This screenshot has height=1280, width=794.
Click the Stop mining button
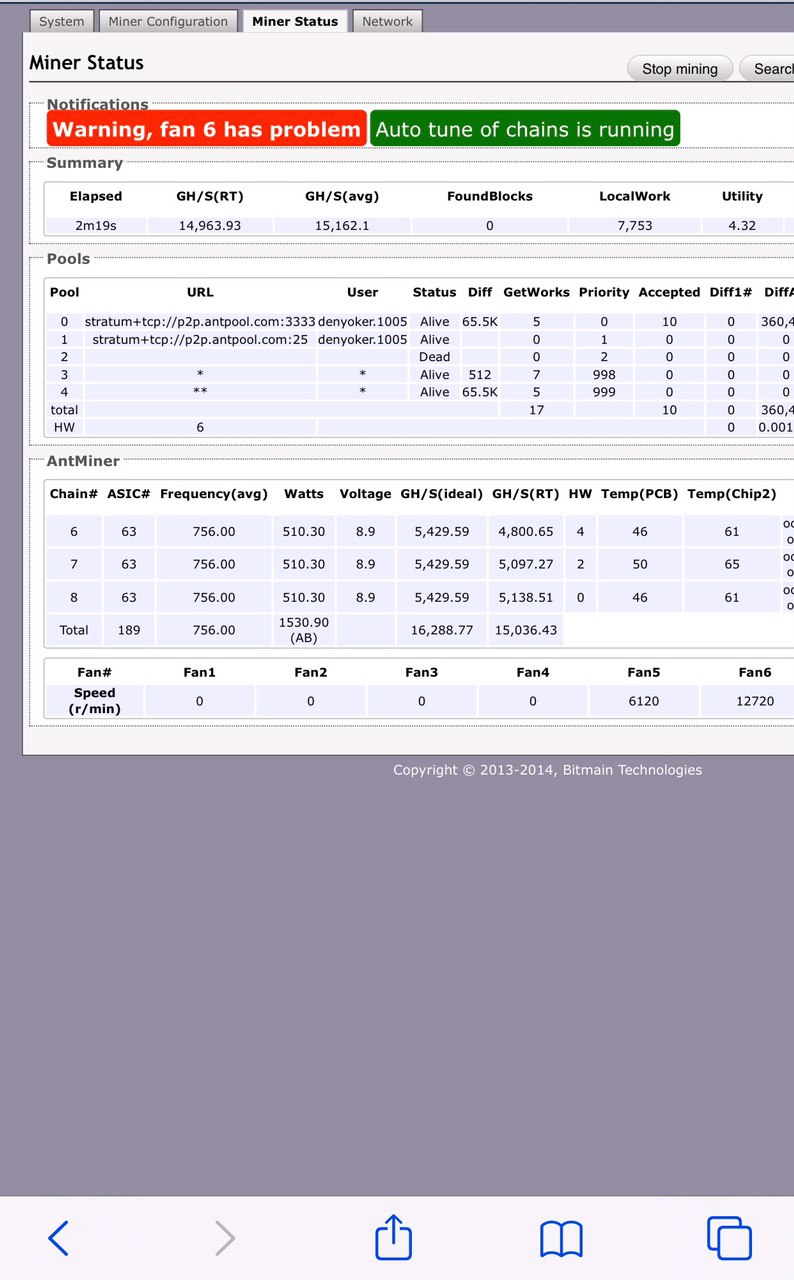point(680,69)
